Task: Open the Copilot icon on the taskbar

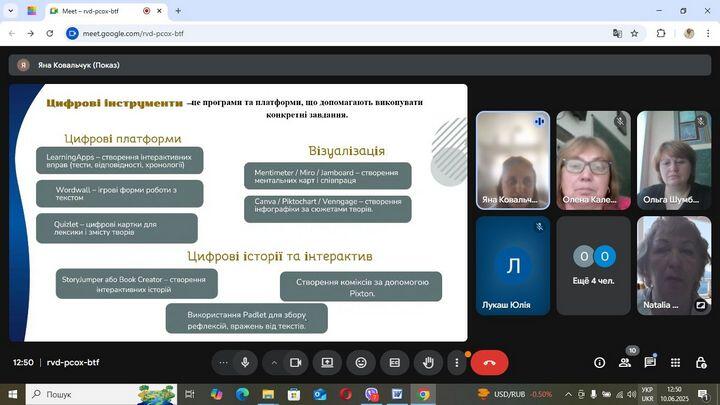Action: pos(216,394)
